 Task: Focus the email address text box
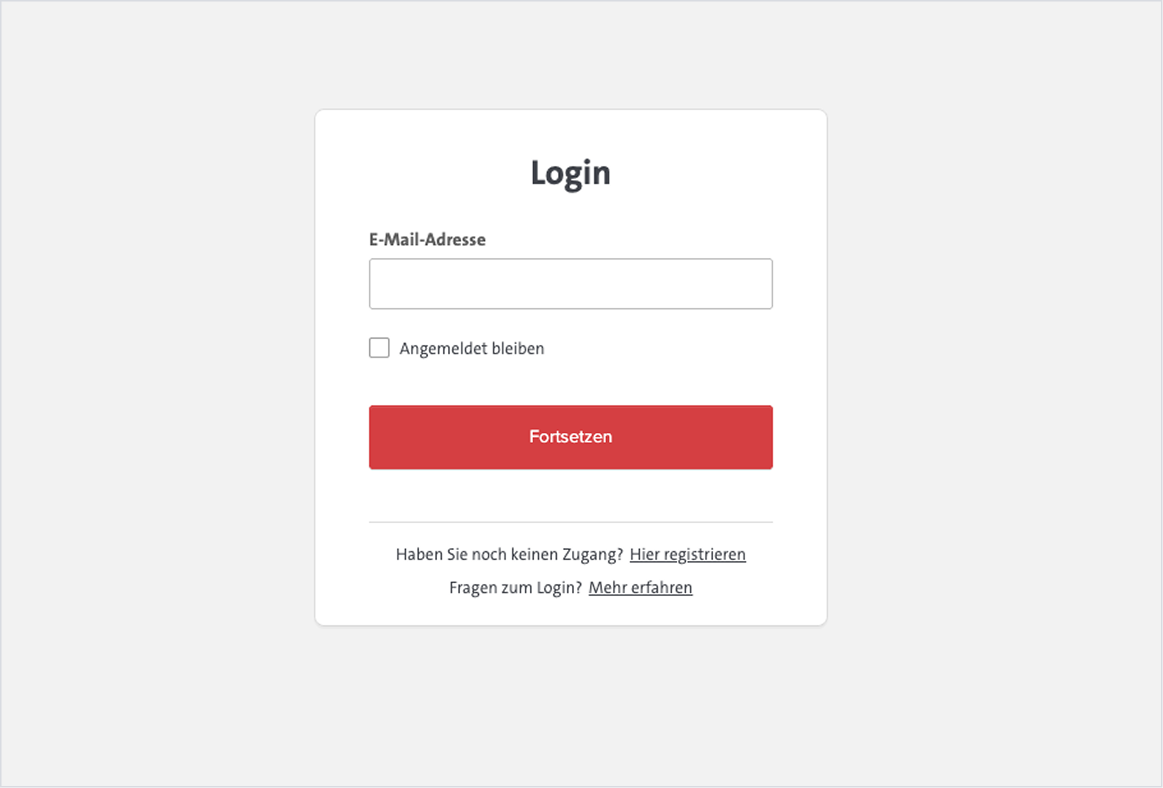(x=570, y=284)
